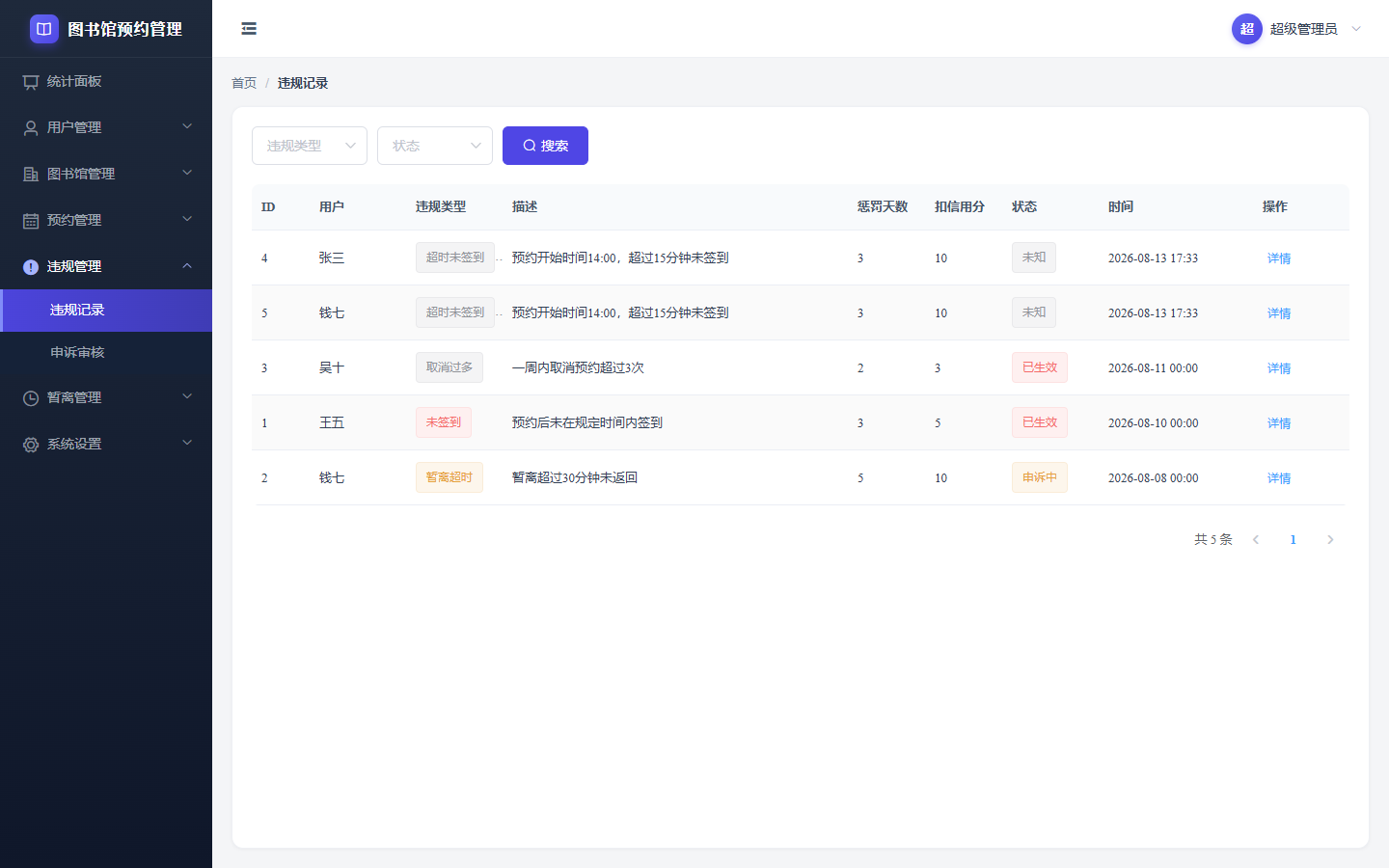This screenshot has height=868, width=1389.
Task: Collapse the 违规管理 submenu chevron
Action: [x=187, y=265]
